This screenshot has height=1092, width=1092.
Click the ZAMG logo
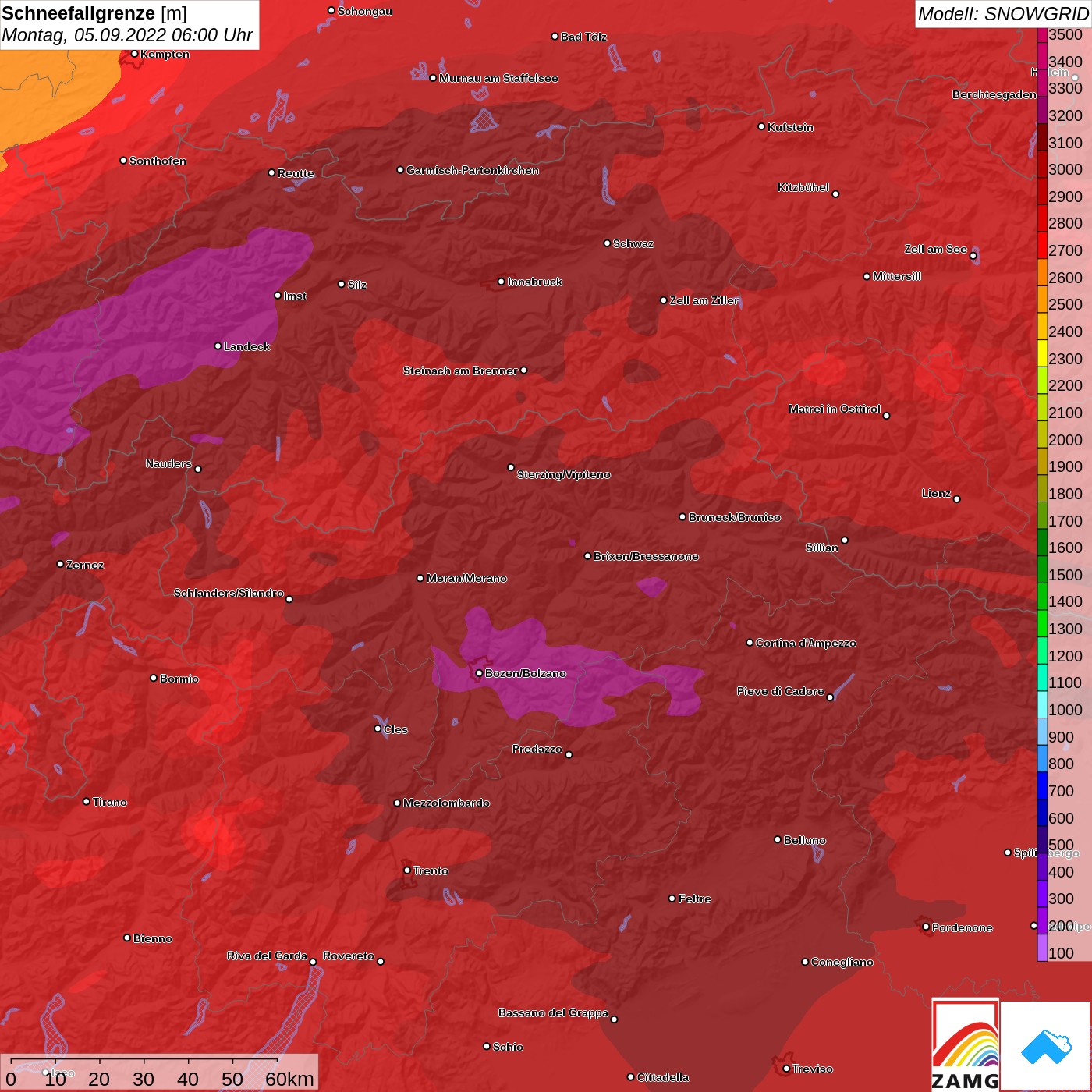click(966, 1045)
